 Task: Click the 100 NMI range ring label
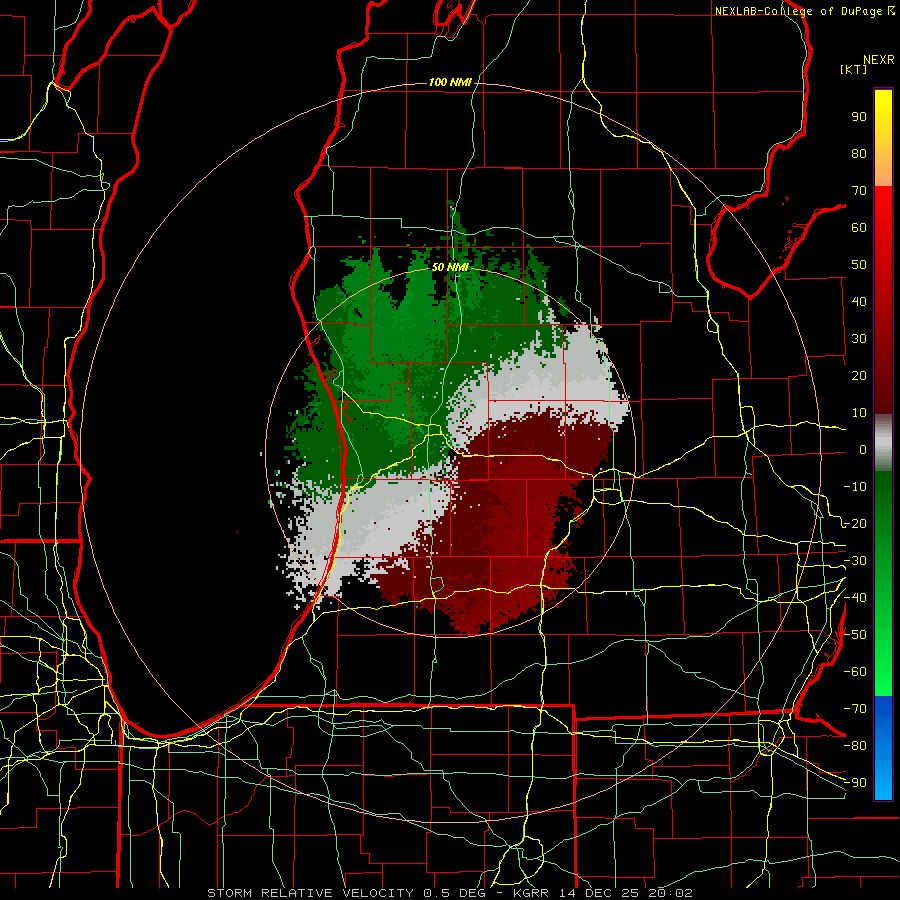[450, 82]
